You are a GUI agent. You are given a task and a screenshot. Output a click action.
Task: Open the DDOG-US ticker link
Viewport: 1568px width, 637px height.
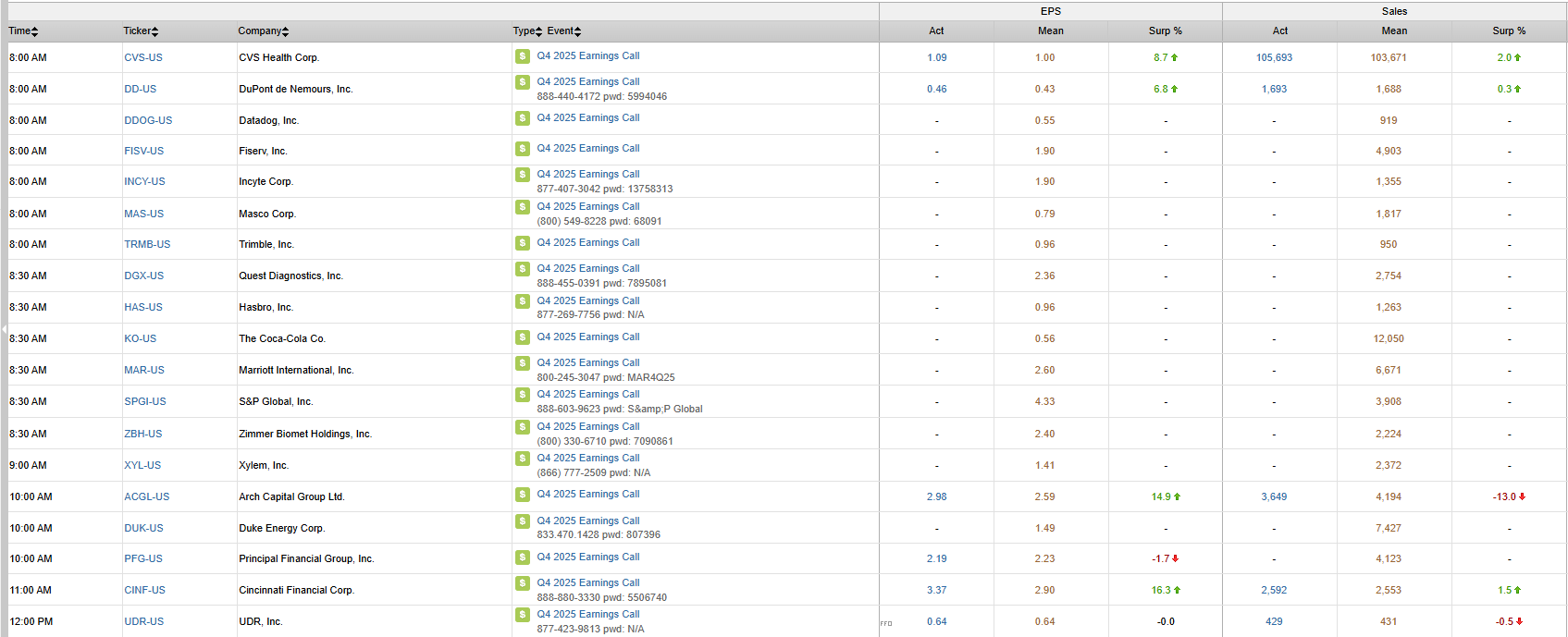point(148,120)
